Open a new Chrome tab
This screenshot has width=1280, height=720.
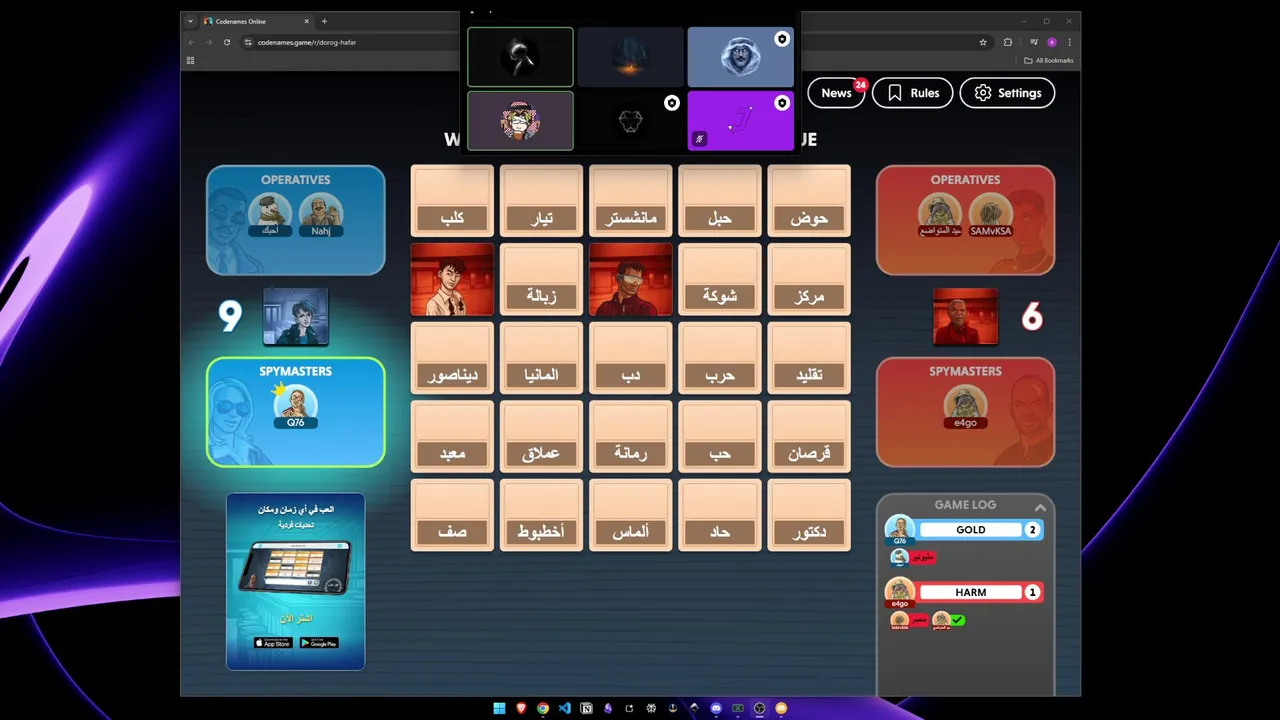click(324, 21)
